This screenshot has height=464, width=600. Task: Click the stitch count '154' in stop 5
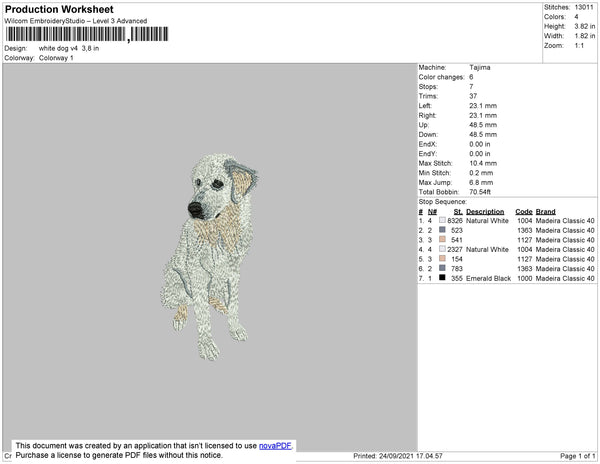coord(457,259)
